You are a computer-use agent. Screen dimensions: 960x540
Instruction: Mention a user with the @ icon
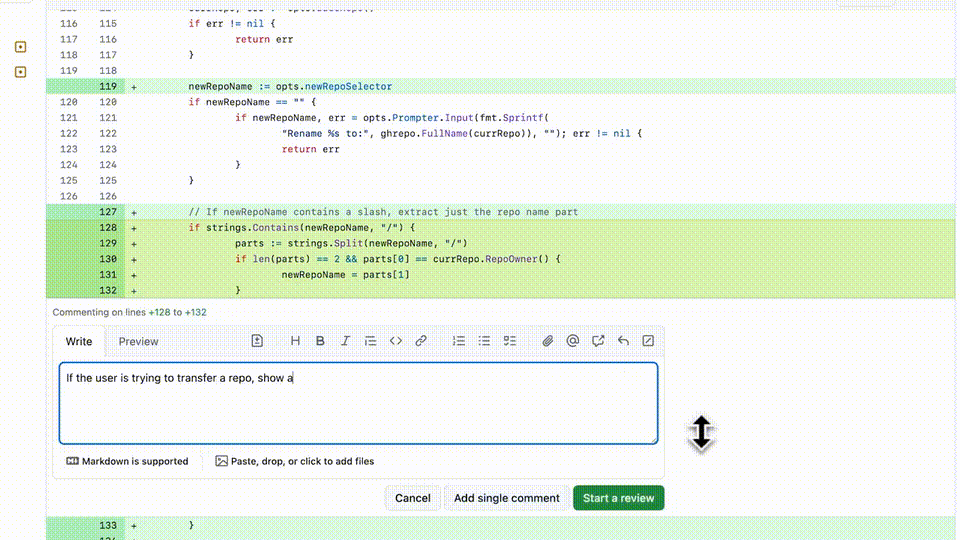(x=573, y=341)
